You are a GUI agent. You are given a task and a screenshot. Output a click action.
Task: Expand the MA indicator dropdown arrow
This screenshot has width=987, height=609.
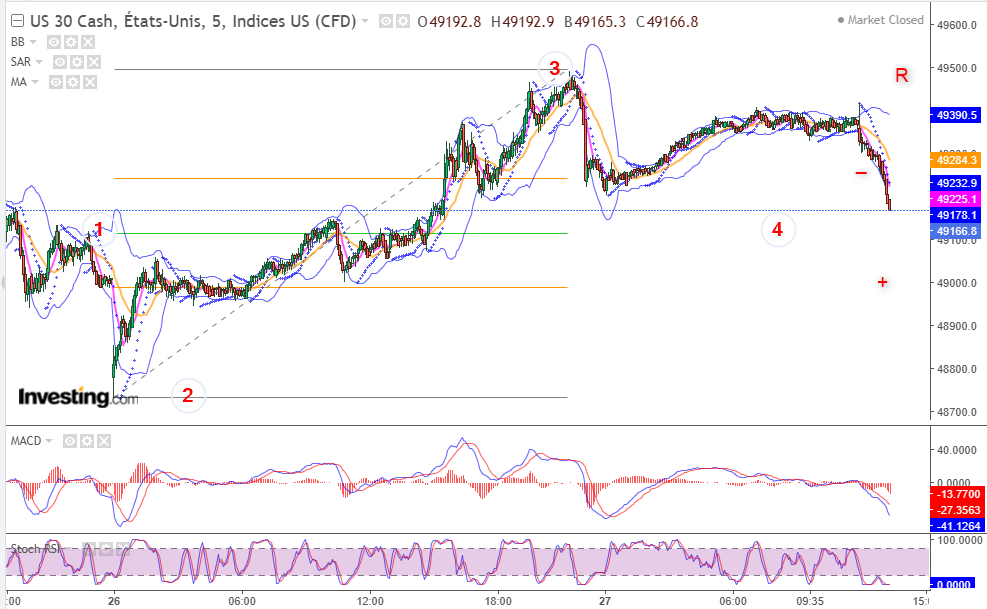35,83
